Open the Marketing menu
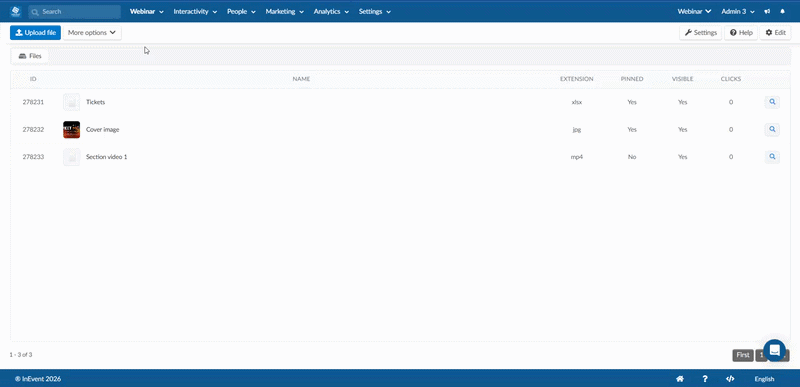This screenshot has width=800, height=387. click(x=285, y=11)
